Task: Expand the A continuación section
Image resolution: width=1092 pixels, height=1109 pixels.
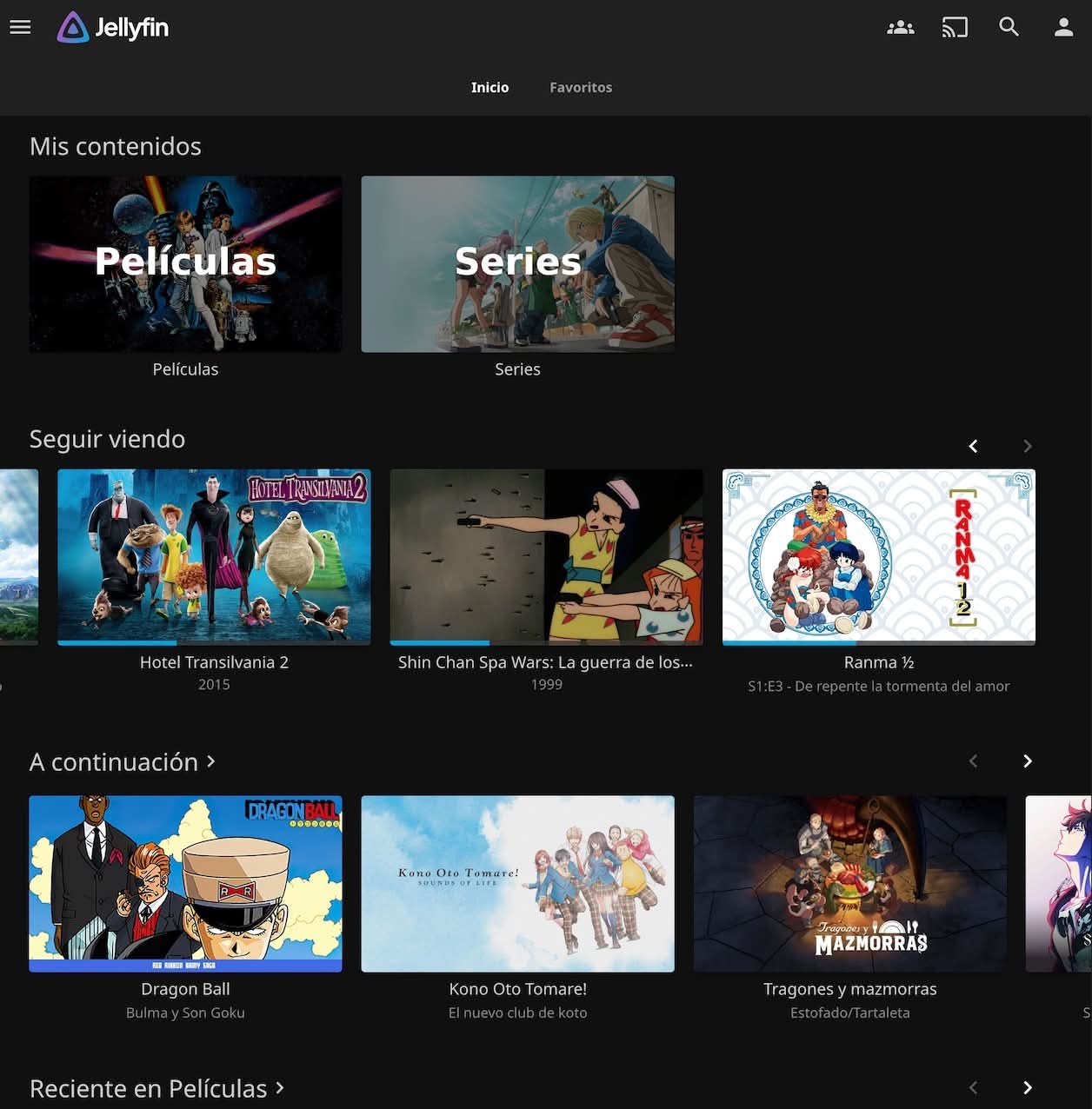Action: [x=123, y=762]
